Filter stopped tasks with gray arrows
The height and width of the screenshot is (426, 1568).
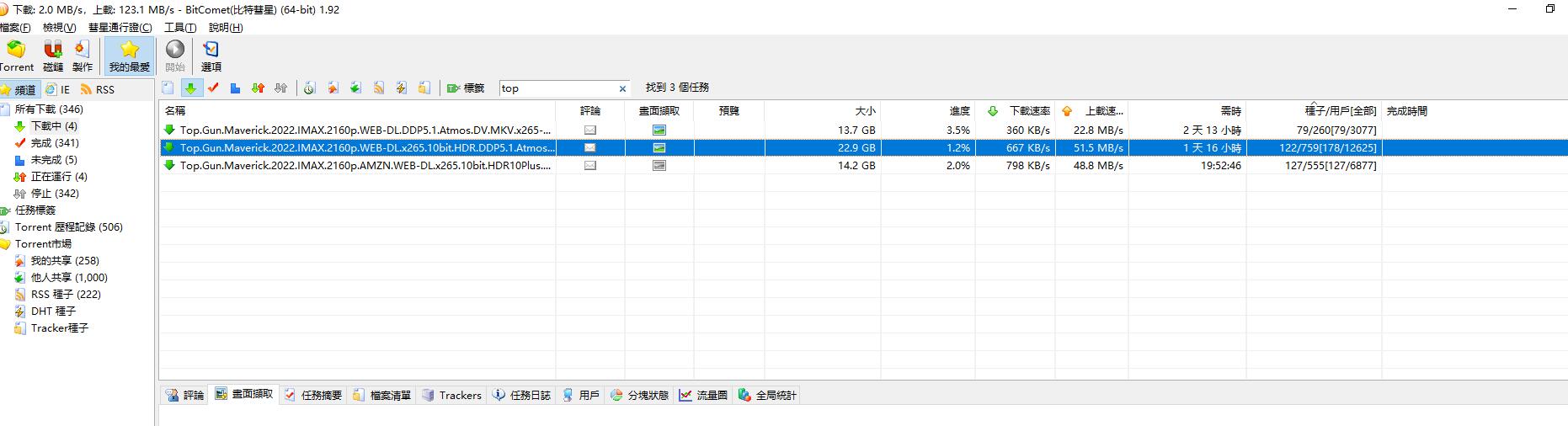[281, 88]
